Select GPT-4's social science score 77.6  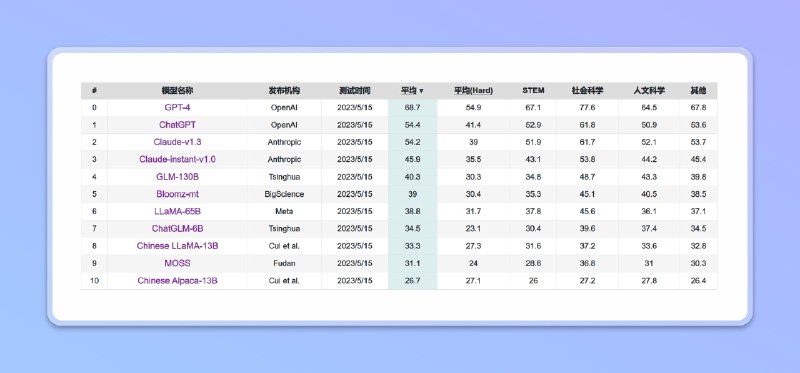(x=587, y=108)
